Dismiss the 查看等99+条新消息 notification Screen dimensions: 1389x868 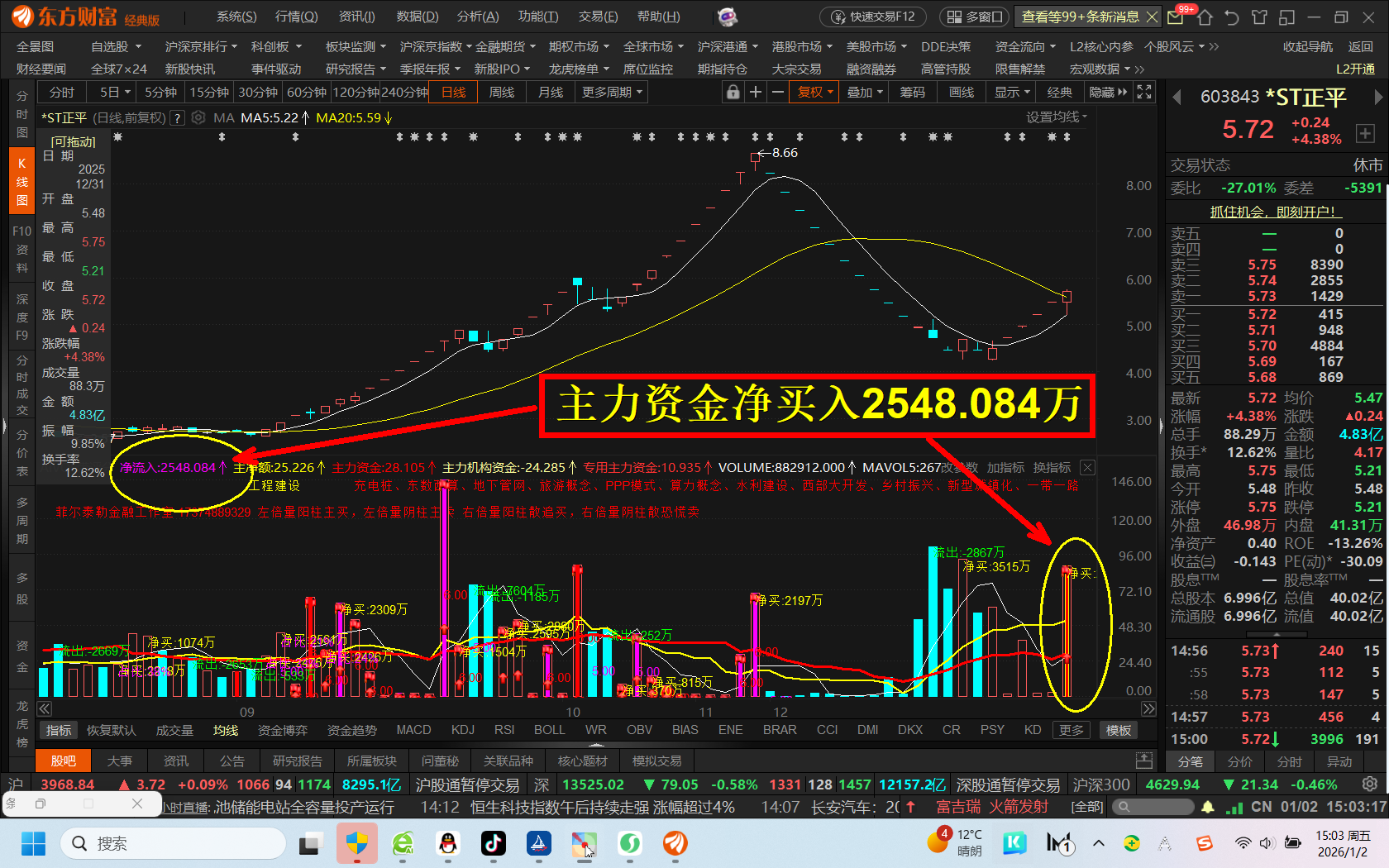[1153, 17]
